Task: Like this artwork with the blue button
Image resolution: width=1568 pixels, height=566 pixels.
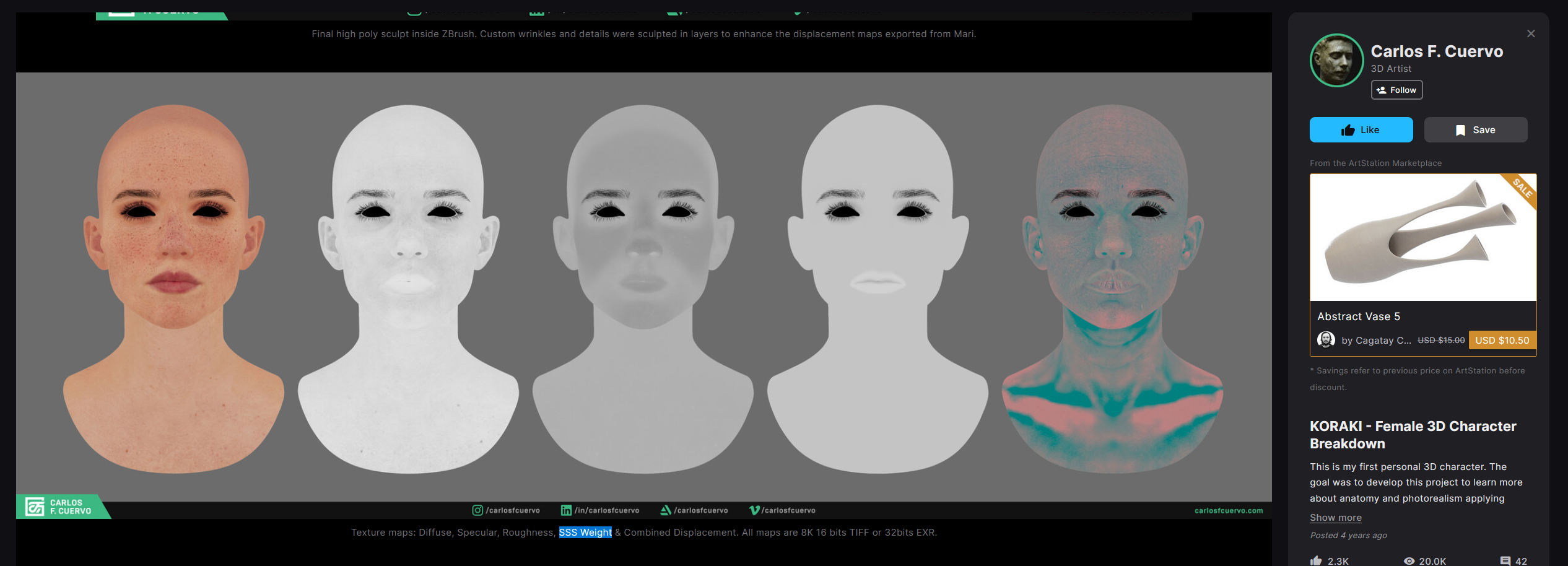Action: (x=1361, y=130)
